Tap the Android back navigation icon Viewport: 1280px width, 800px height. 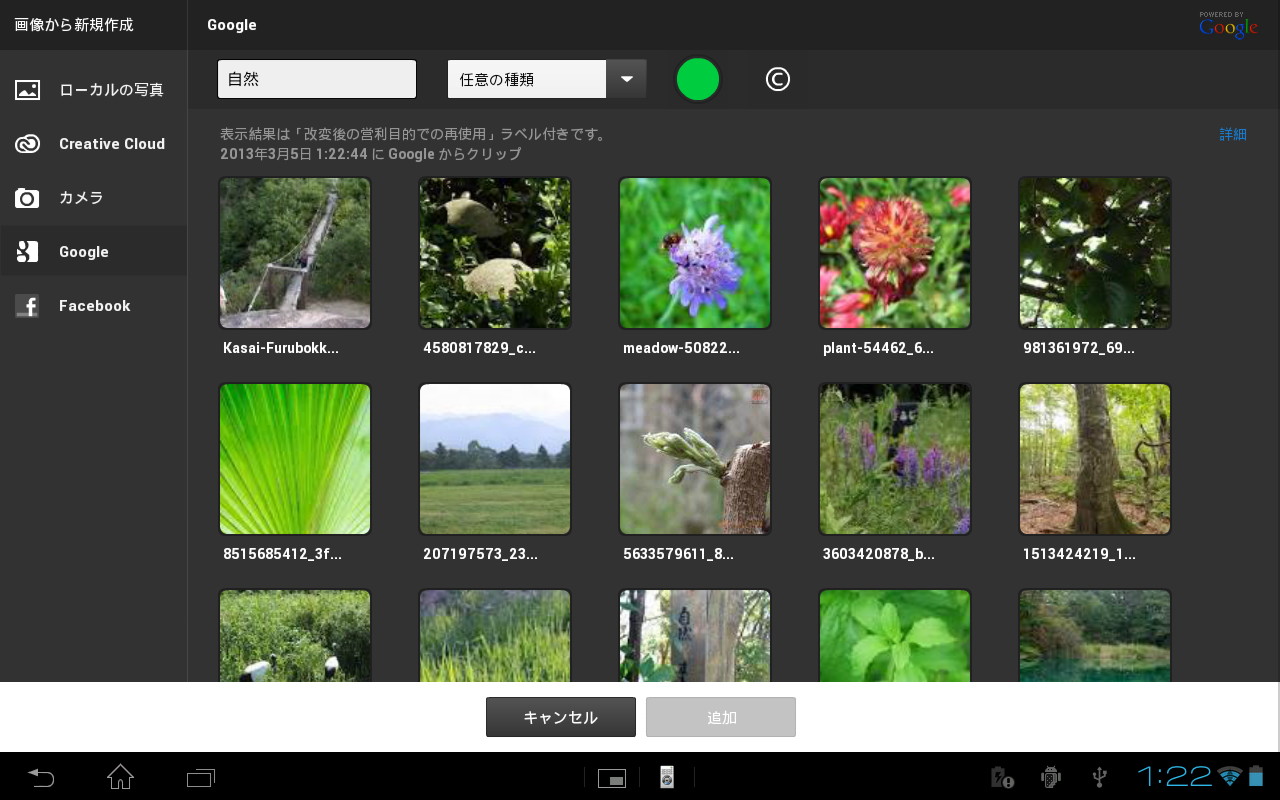click(40, 777)
